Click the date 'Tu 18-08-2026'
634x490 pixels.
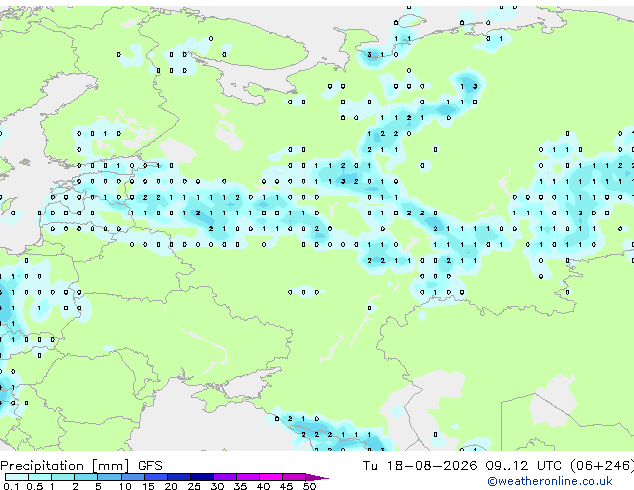(420, 466)
